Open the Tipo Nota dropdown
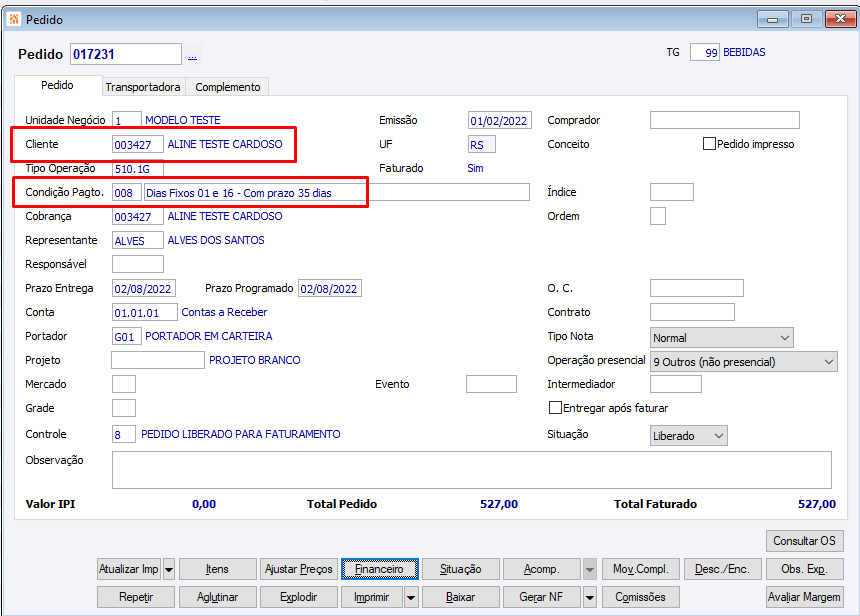This screenshot has height=616, width=860. (721, 338)
